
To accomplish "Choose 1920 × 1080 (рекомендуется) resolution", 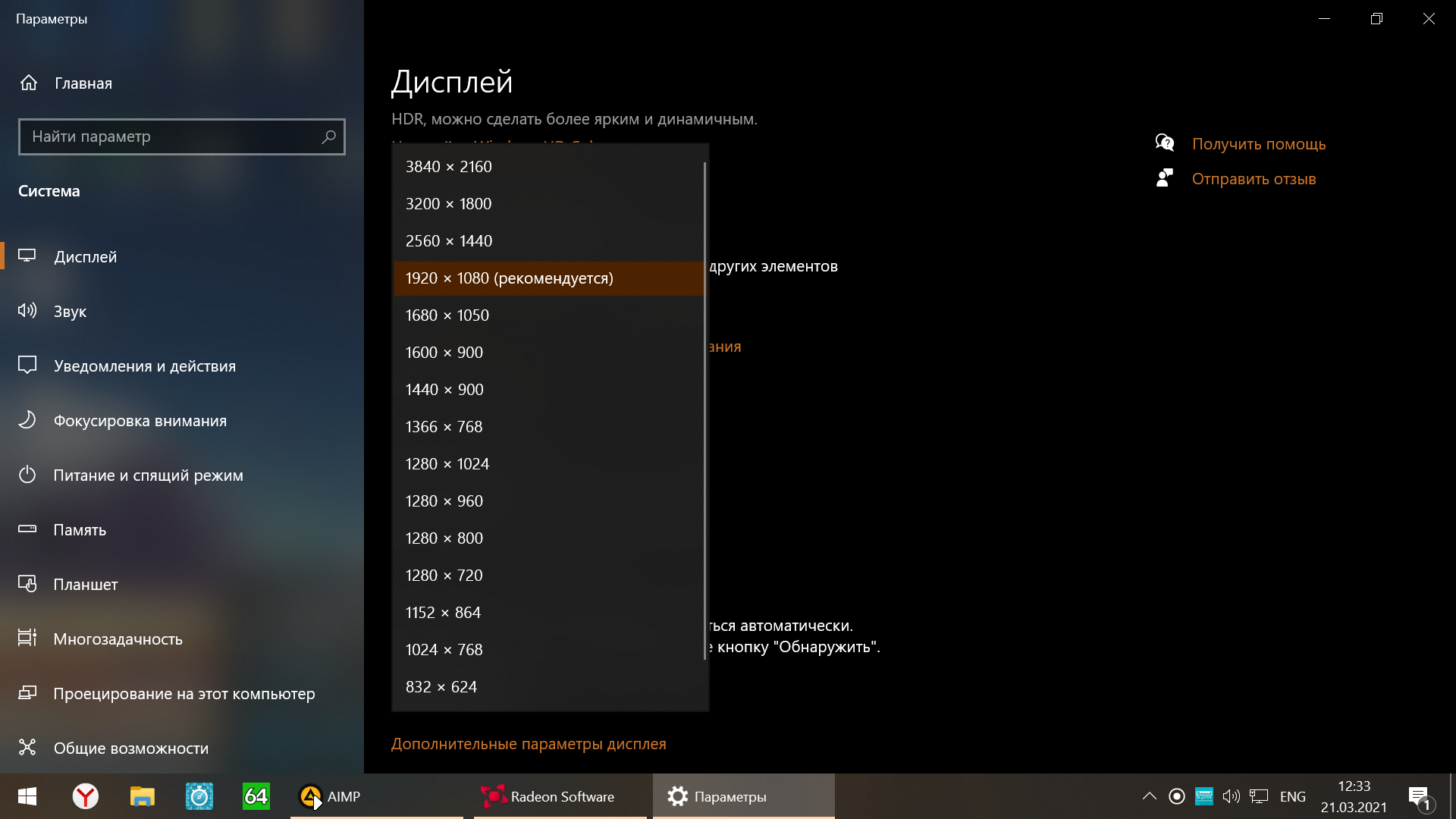I will click(509, 278).
